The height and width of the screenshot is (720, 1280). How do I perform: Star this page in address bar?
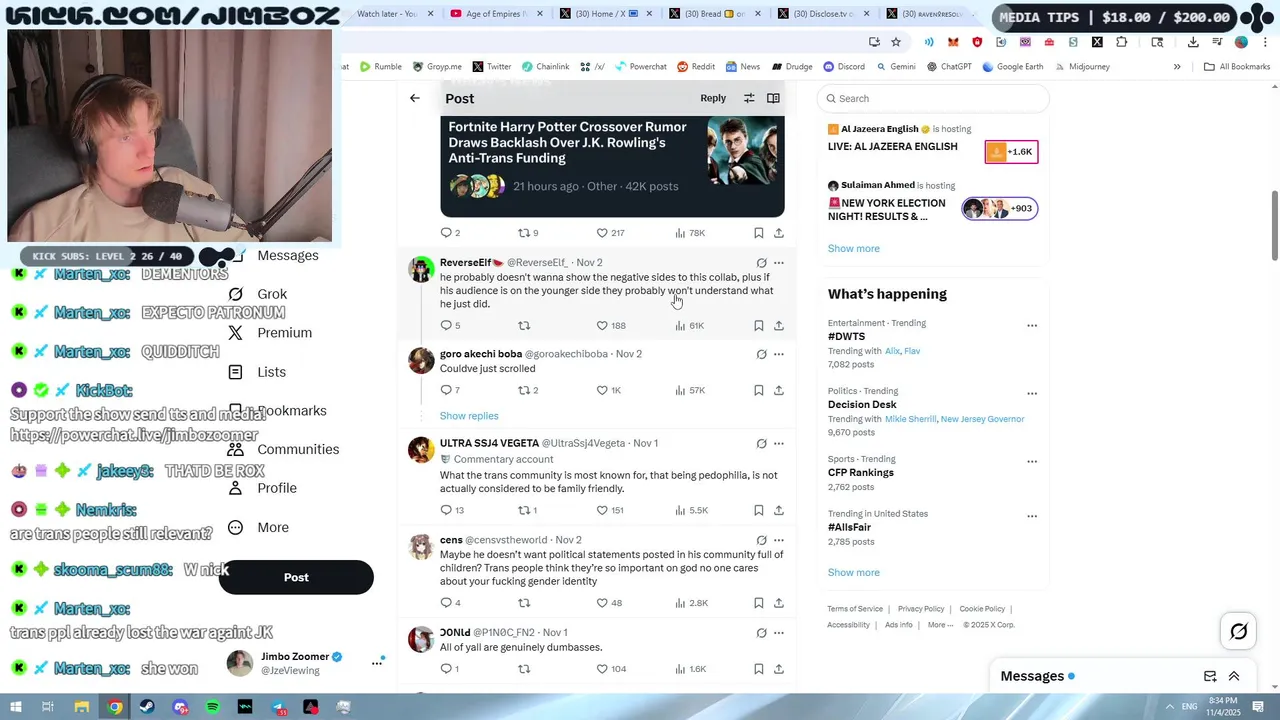point(896,42)
